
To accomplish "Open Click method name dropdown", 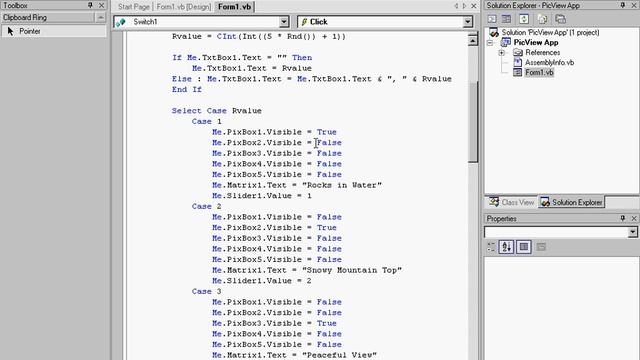I will pos(468,22).
